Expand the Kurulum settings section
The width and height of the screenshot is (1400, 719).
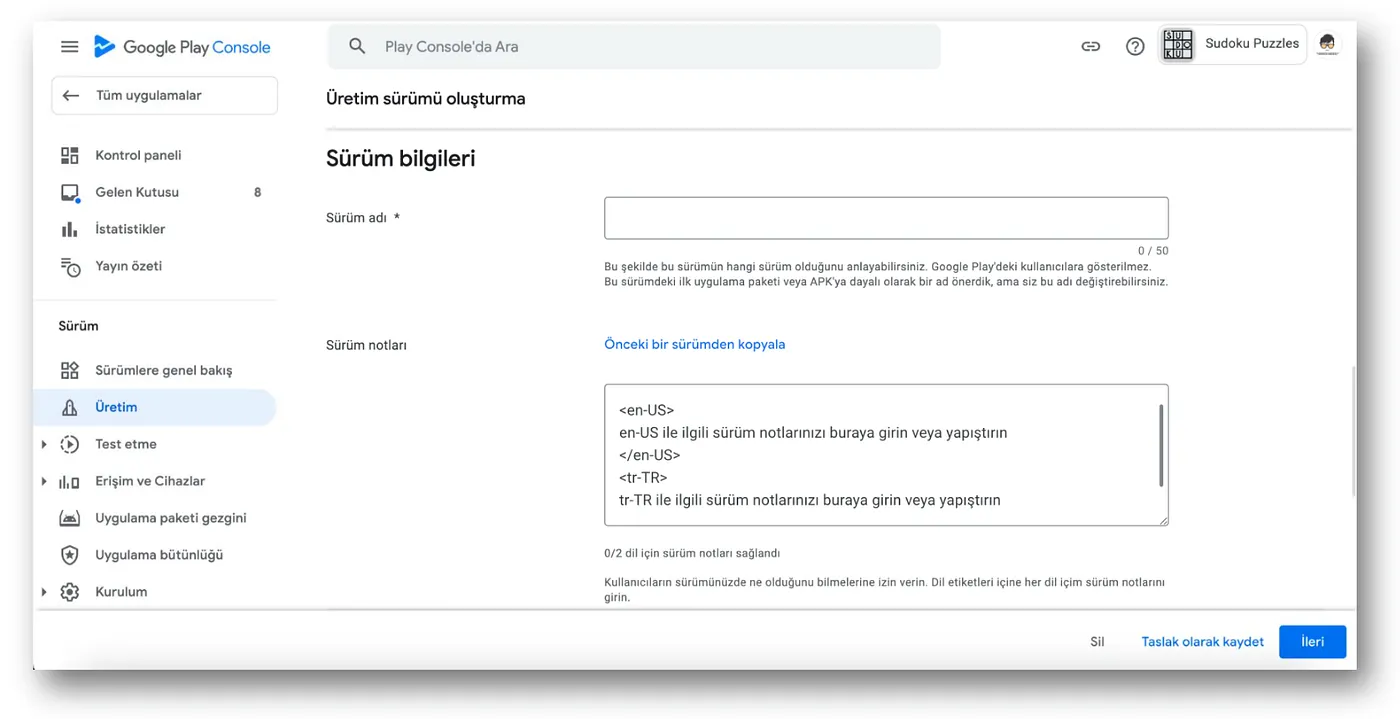tap(44, 592)
